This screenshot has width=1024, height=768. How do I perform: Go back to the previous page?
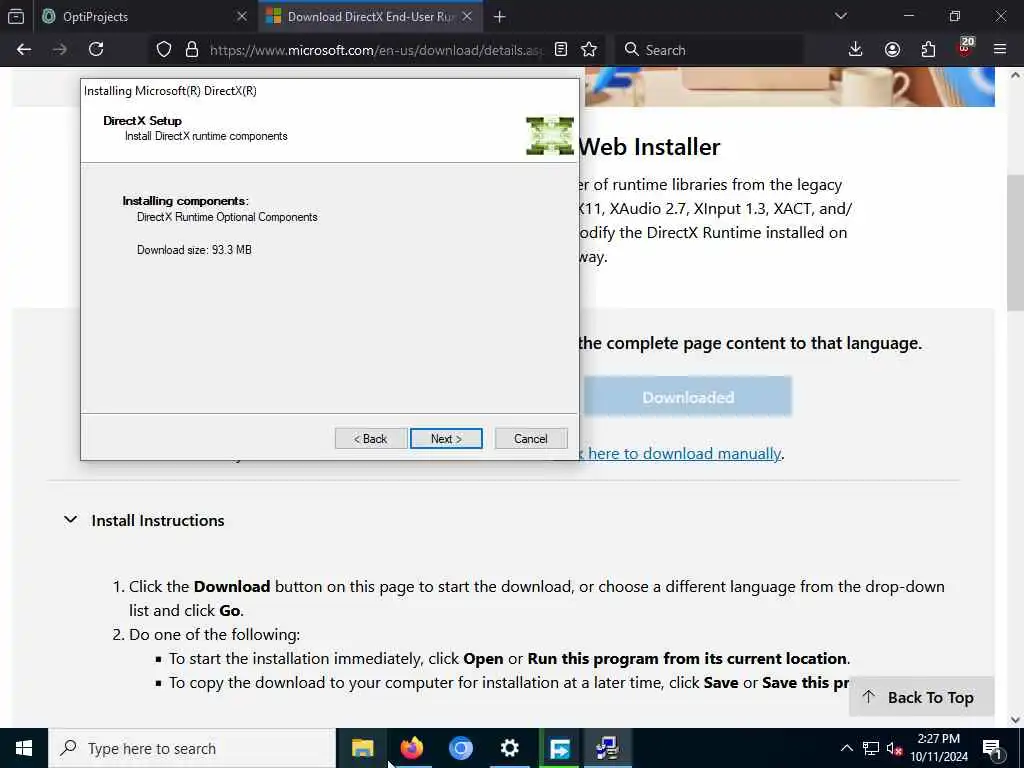pos(24,50)
